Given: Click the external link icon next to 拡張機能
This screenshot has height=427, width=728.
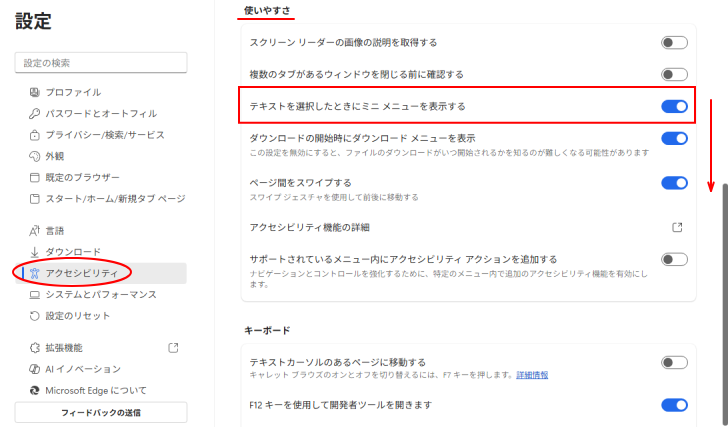Looking at the screenshot, I should pyautogui.click(x=173, y=348).
